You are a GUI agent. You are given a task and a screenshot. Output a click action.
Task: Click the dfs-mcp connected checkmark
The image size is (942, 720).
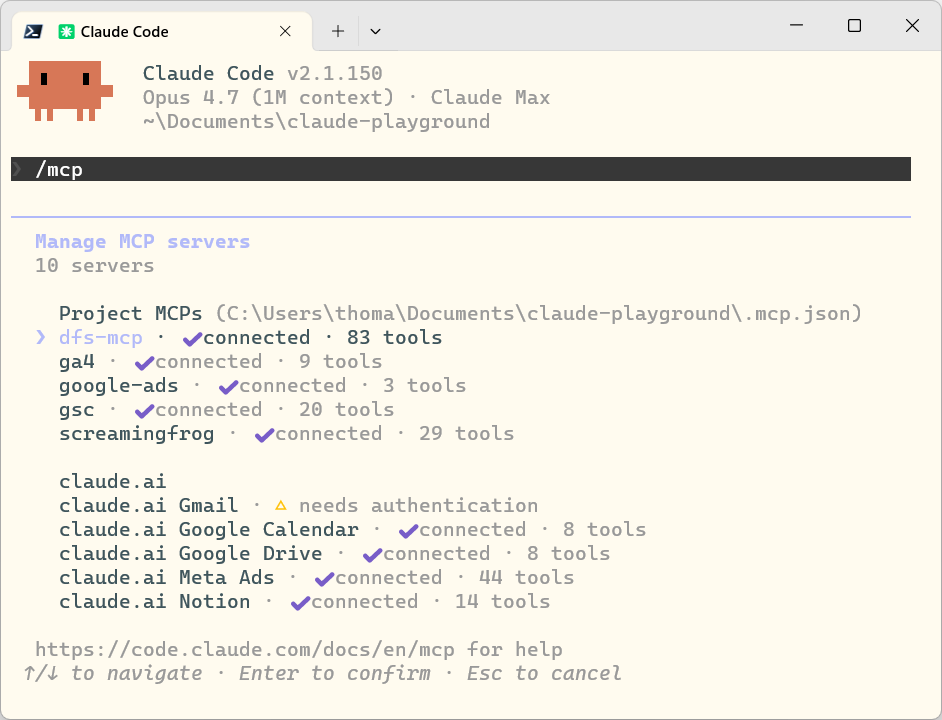[192, 339]
